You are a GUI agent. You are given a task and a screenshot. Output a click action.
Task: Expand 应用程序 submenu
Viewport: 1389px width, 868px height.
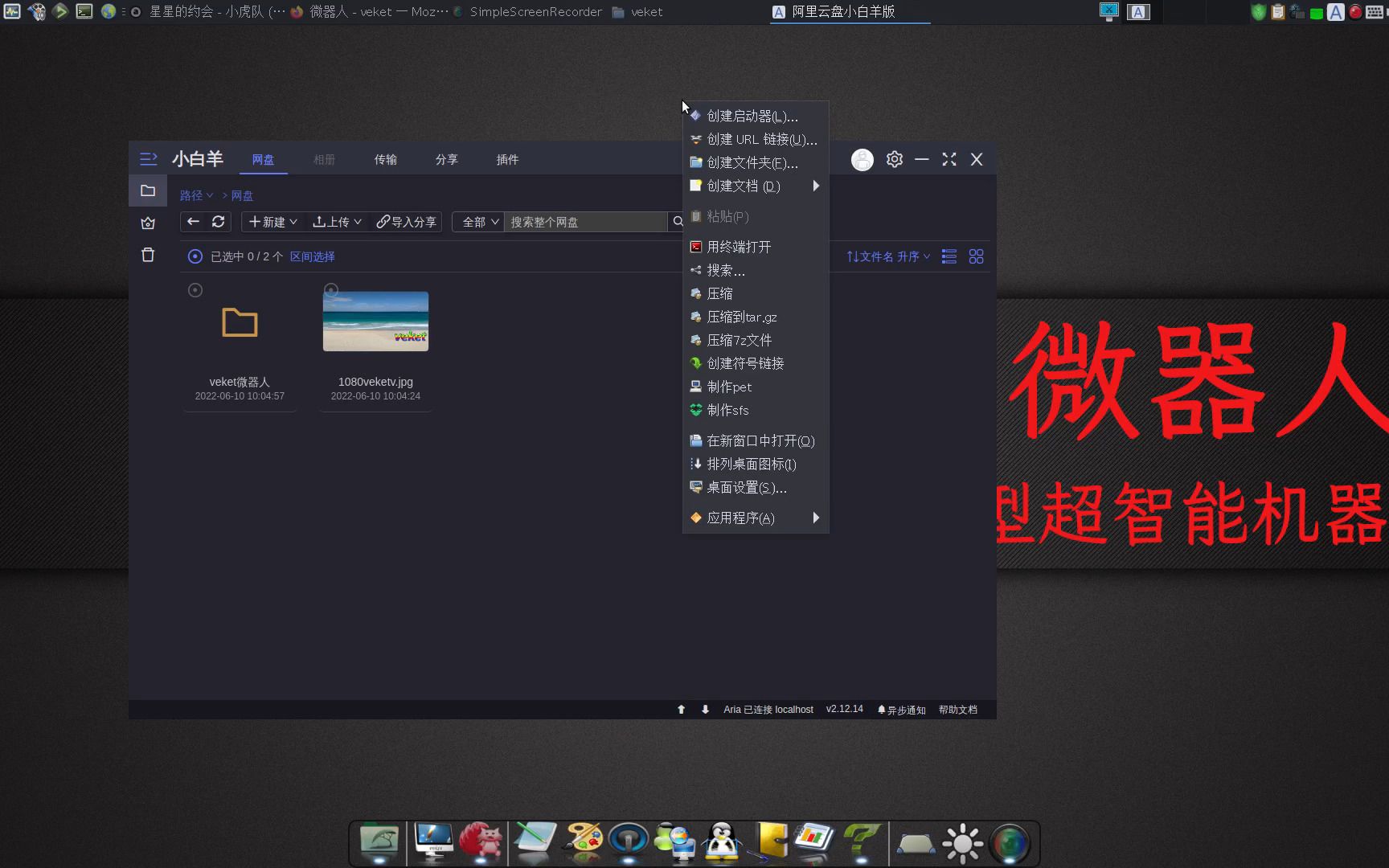click(756, 518)
